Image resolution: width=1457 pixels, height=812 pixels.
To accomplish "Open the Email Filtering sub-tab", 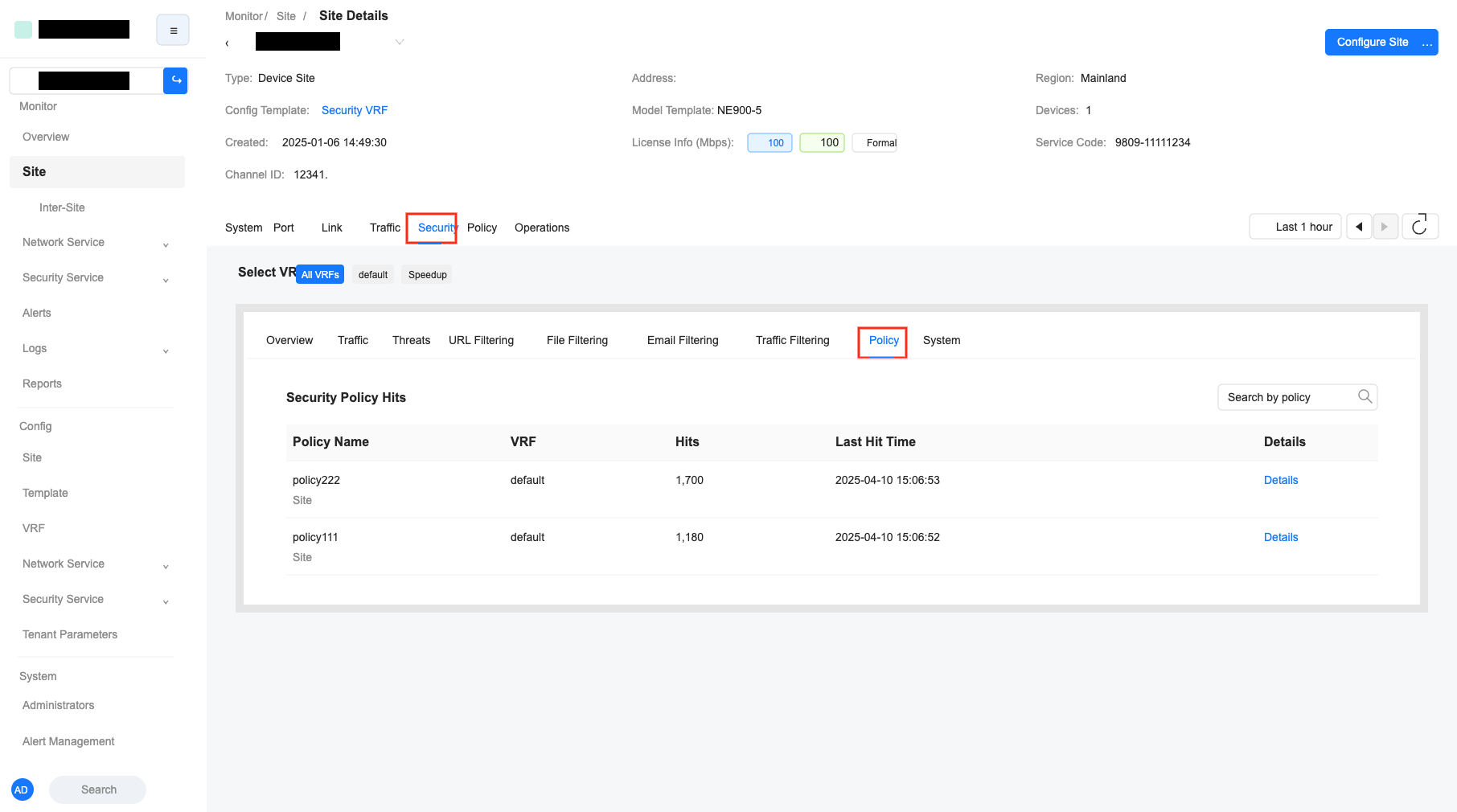I will 683,340.
